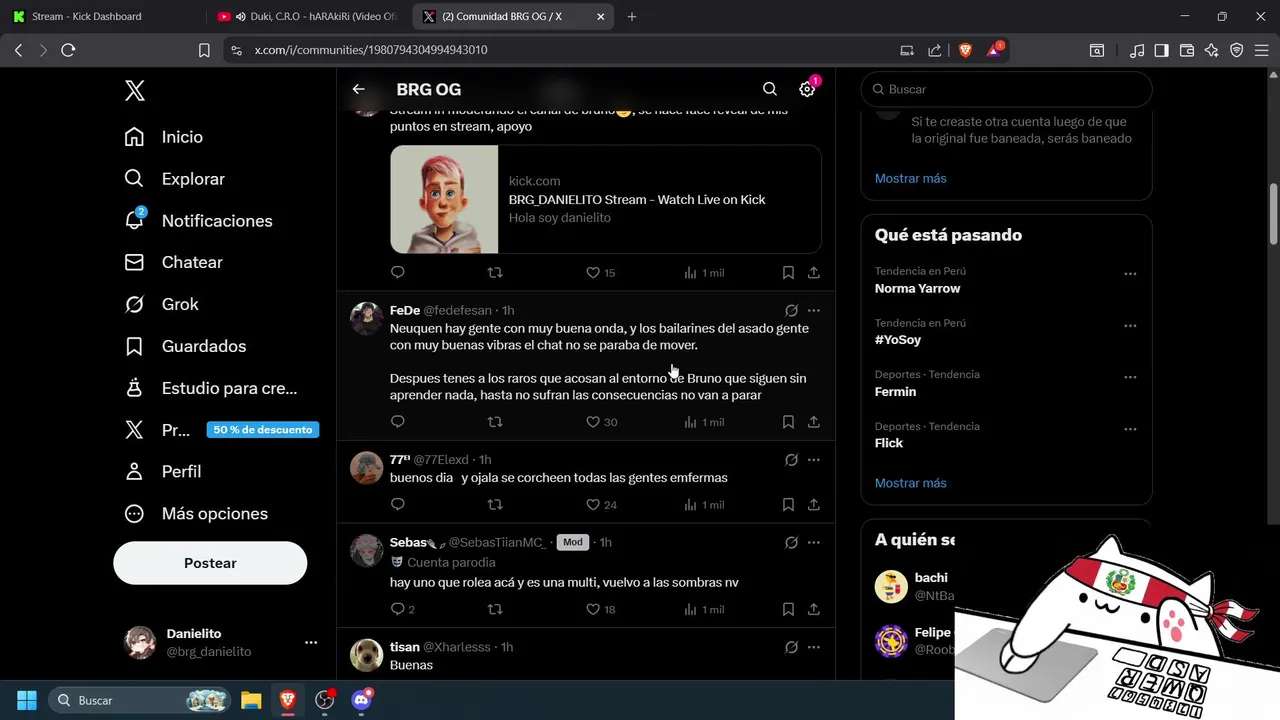This screenshot has height=720, width=1280.
Task: Open options for Norma Yarrow trend
Action: pos(1130,274)
